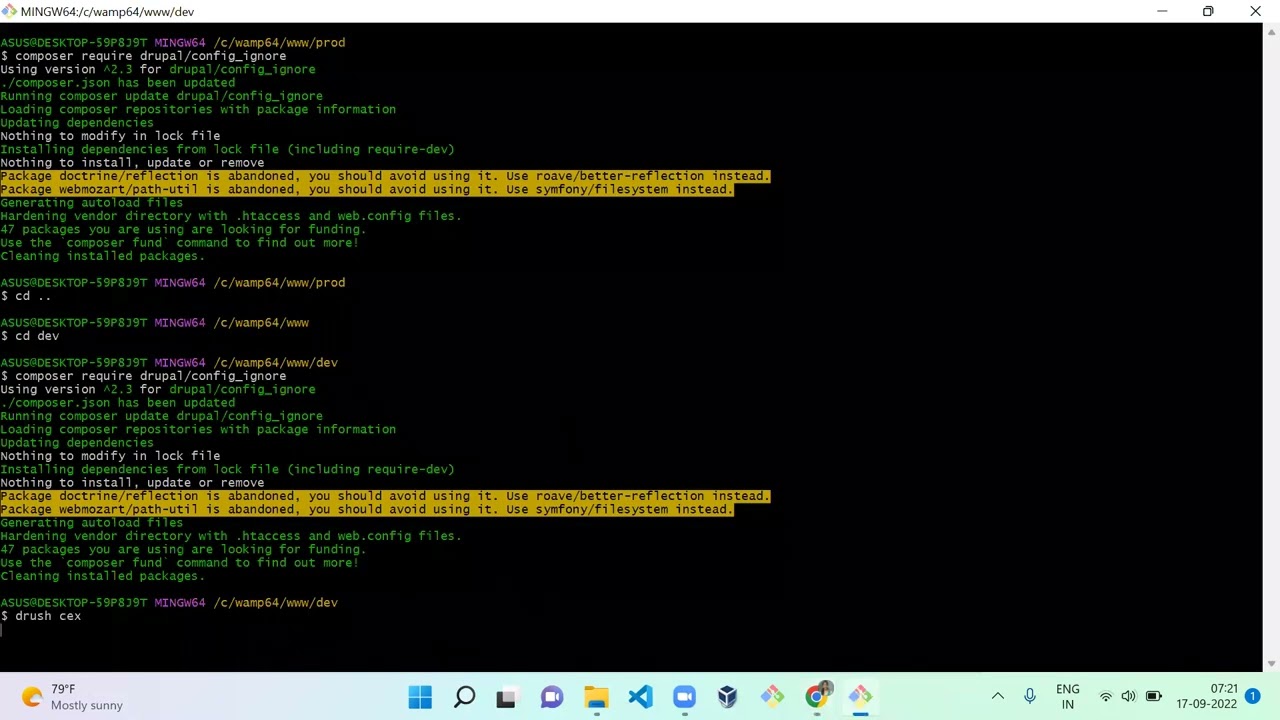Select the active Git Bash taskbar icon
The image size is (1280, 720).
click(x=860, y=697)
